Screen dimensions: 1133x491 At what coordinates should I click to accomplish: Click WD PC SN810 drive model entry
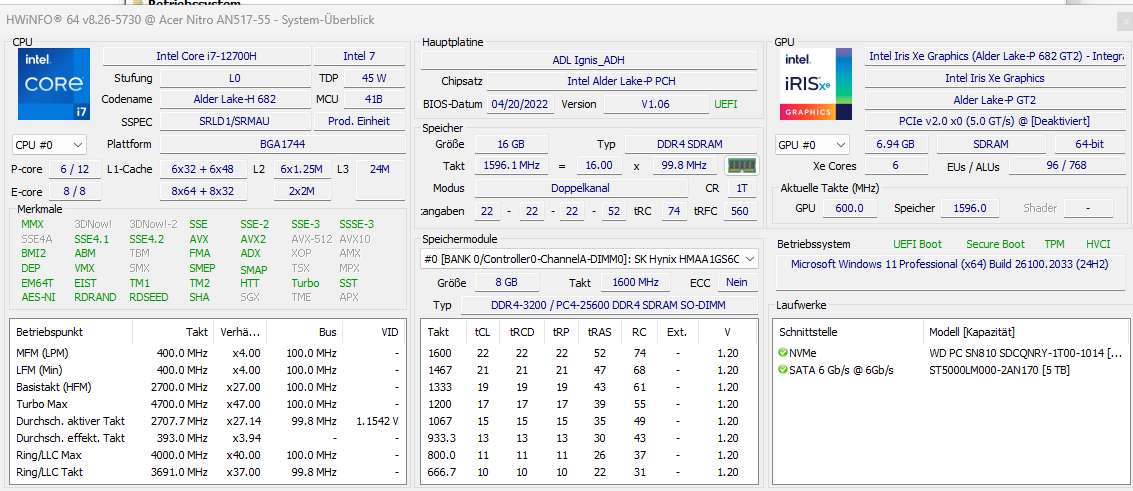(x=1026, y=353)
